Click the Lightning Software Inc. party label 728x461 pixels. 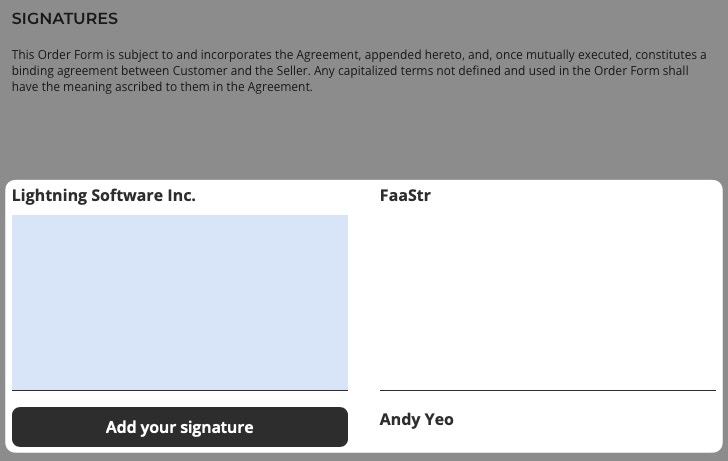104,195
